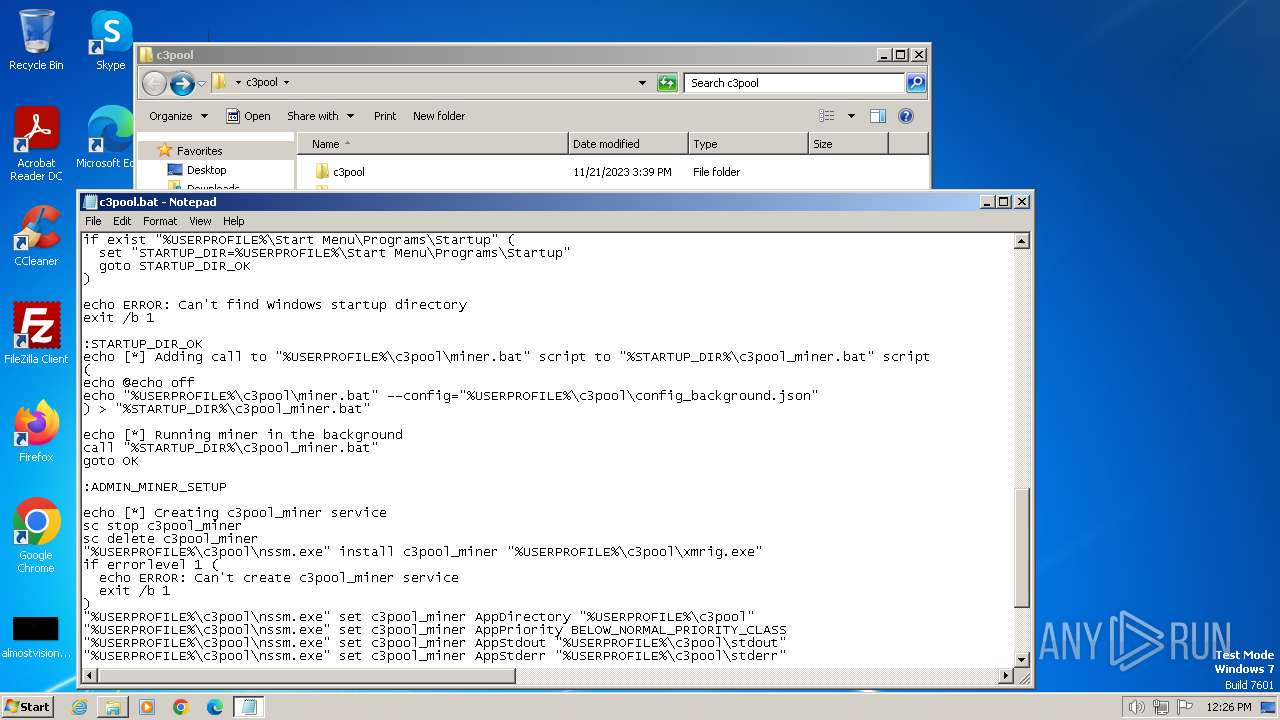Open Microsoft Edge desktop shortcut
The image size is (1280, 720).
[x=105, y=138]
